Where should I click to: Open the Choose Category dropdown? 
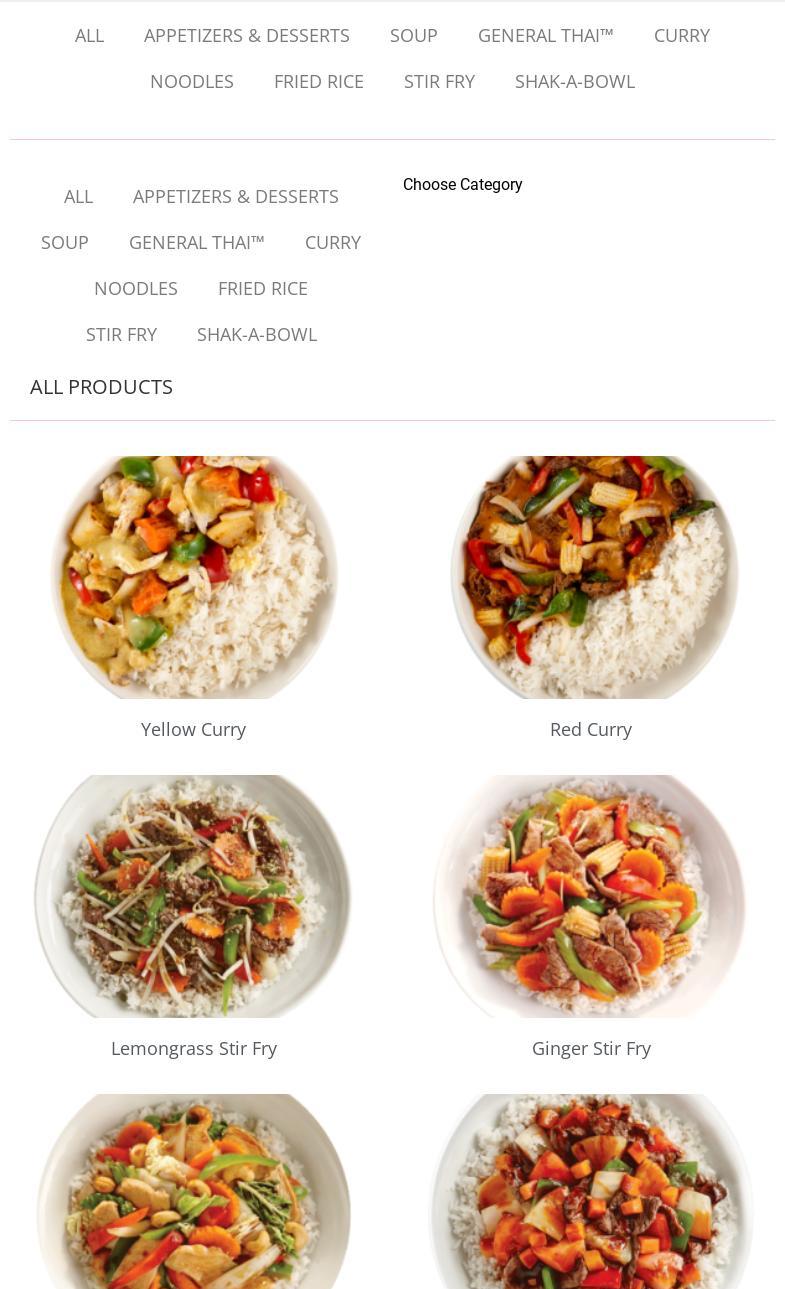coord(463,185)
